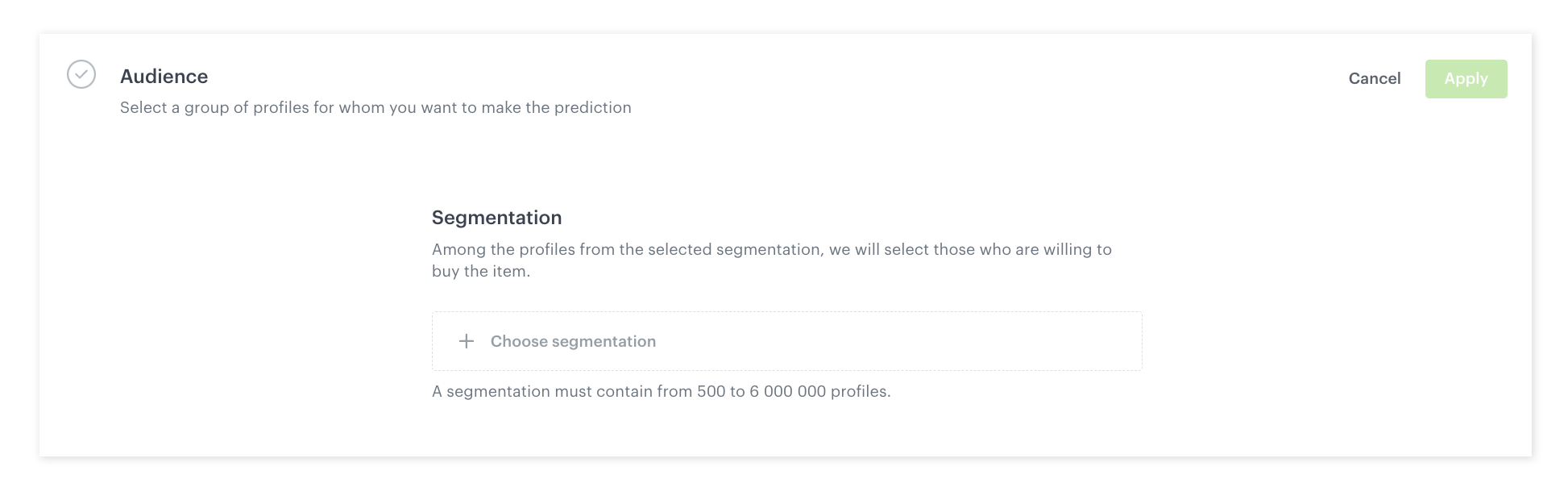
Task: Click the words 'Among the profiles' starting the description
Action: coord(504,250)
